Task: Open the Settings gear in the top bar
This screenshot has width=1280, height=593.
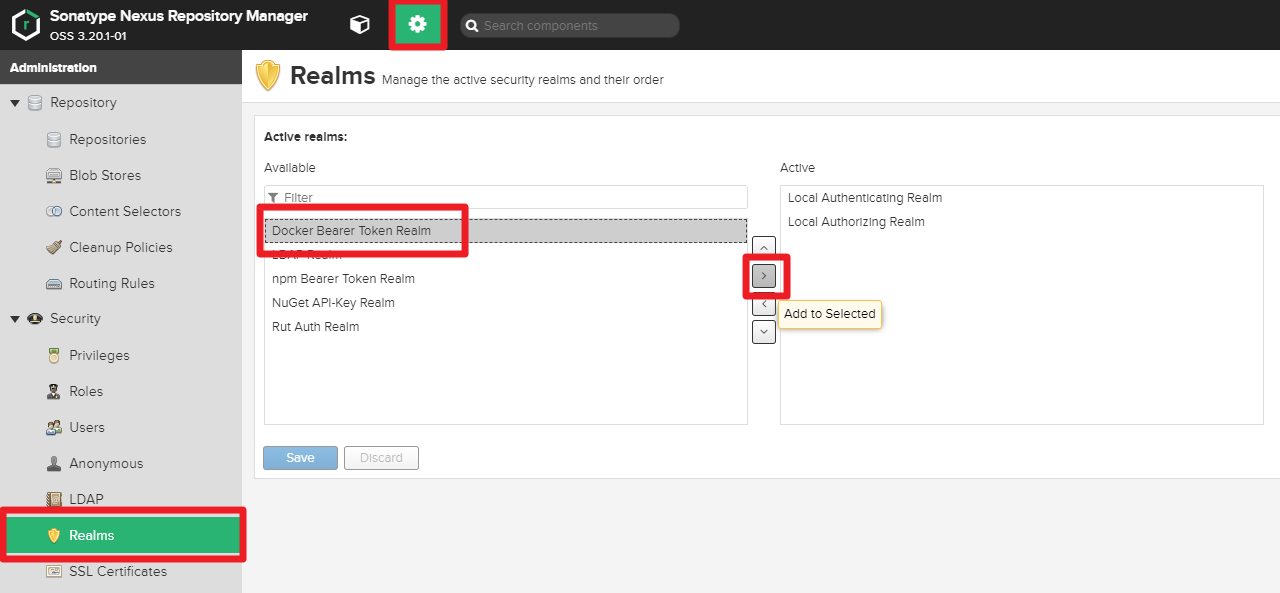Action: coord(417,24)
